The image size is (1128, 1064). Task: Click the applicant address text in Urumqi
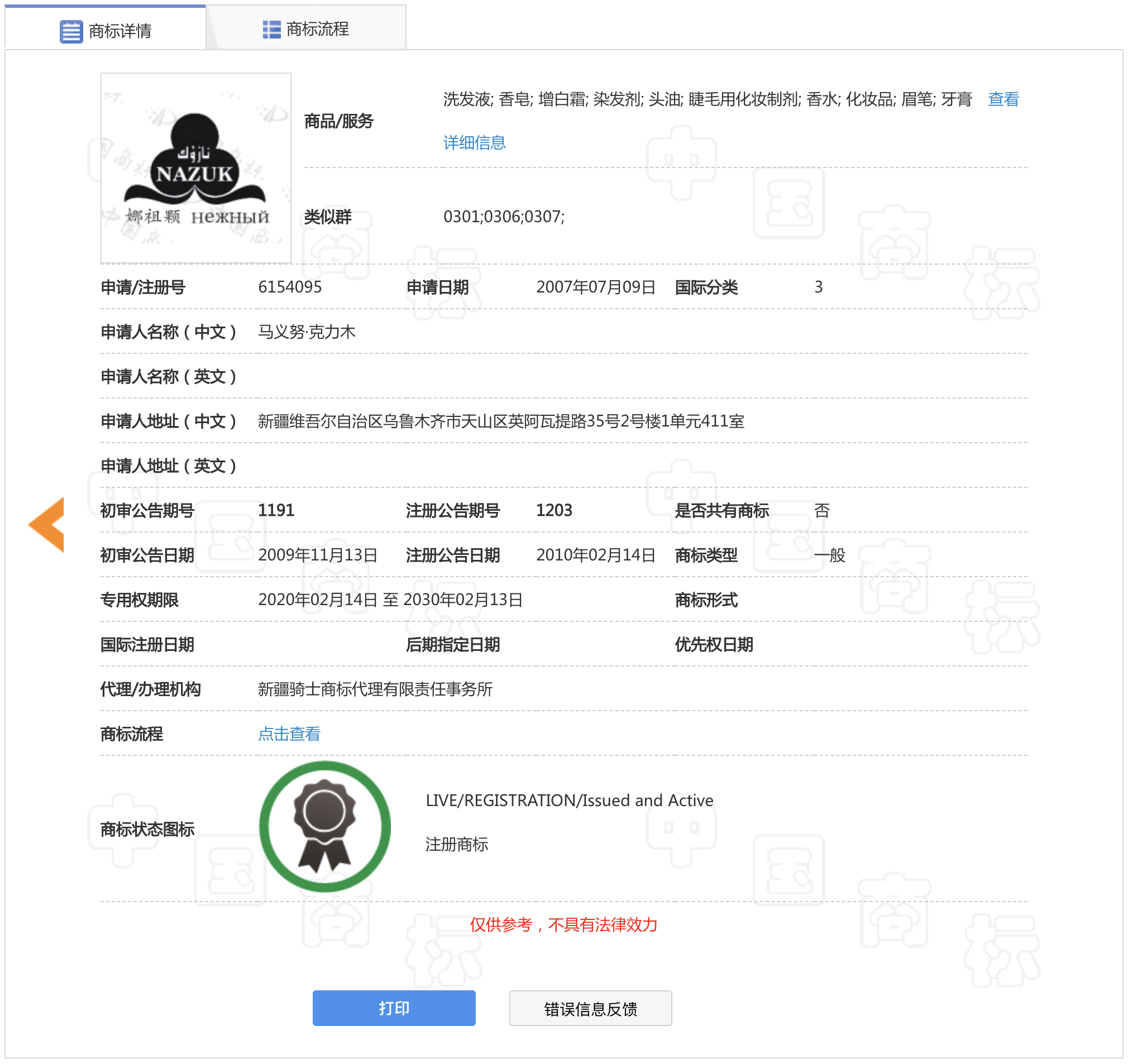[500, 421]
